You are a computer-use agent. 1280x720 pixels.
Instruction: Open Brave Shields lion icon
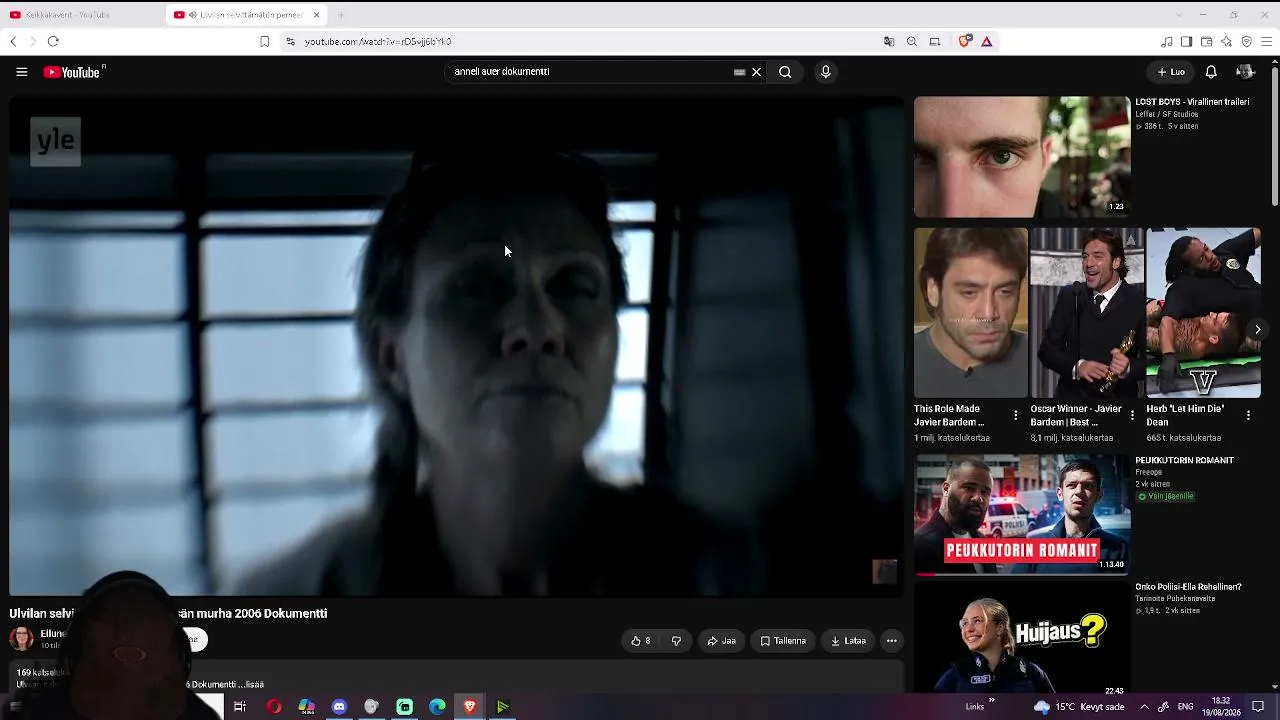(x=965, y=42)
